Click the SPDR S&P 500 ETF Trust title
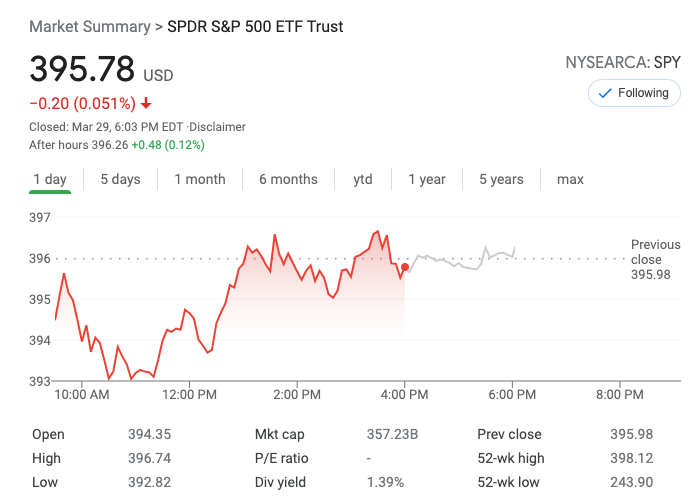699x503 pixels. click(x=255, y=27)
